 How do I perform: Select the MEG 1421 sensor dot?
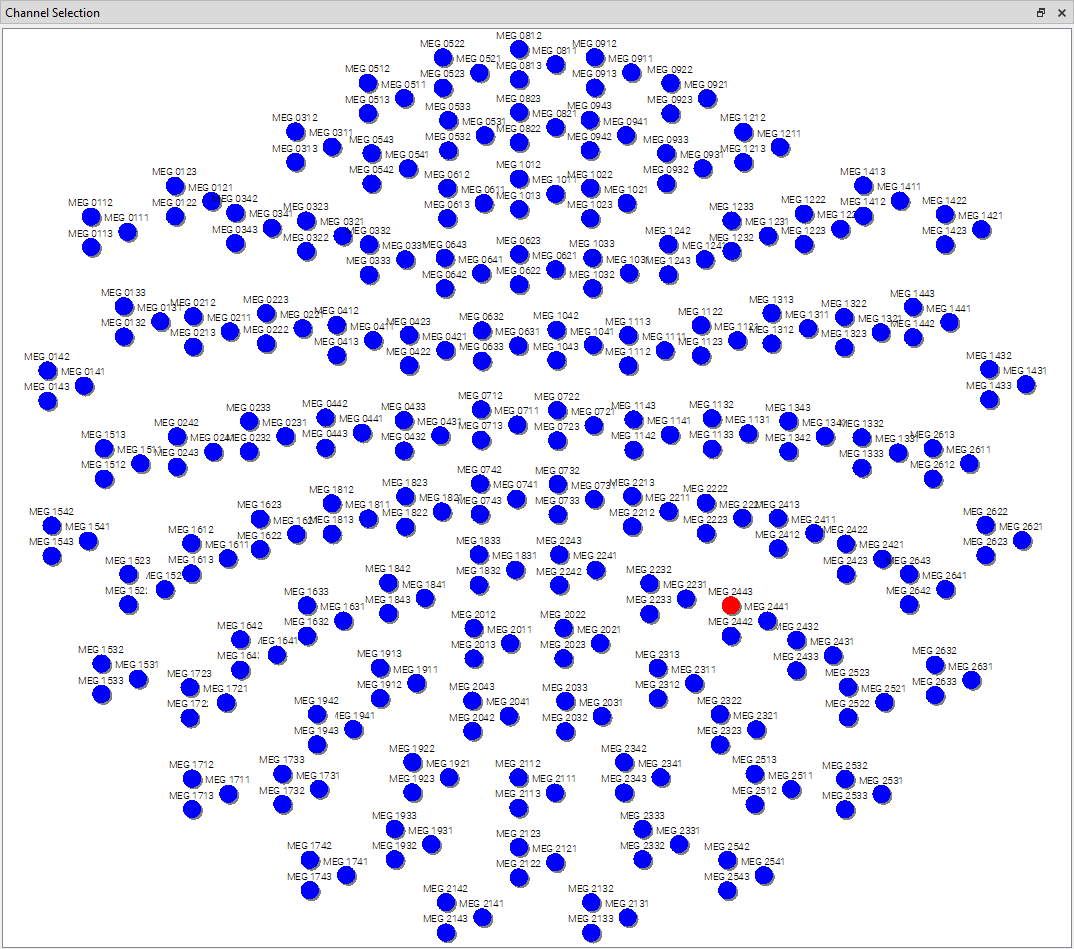pyautogui.click(x=981, y=229)
